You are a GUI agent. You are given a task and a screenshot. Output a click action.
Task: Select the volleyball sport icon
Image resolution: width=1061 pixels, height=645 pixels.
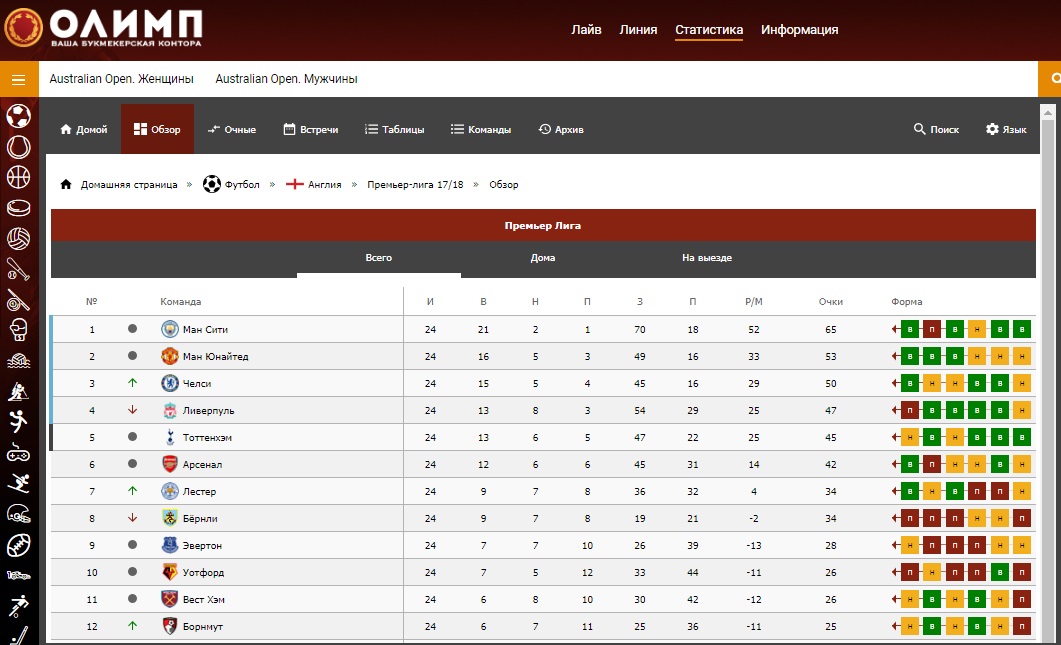tap(18, 238)
